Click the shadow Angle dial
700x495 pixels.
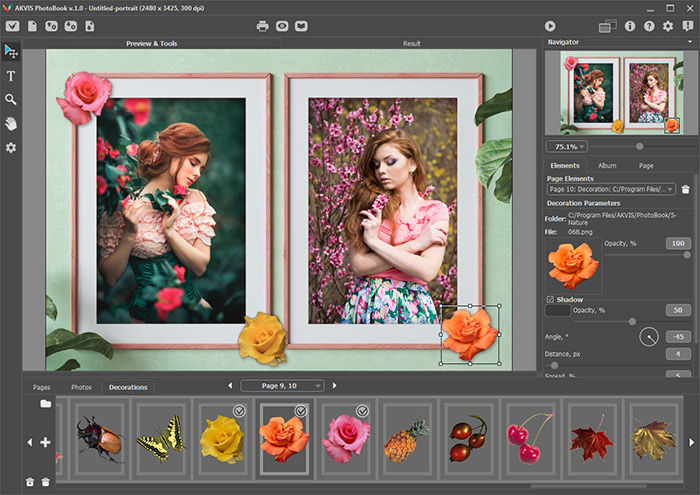tap(649, 337)
